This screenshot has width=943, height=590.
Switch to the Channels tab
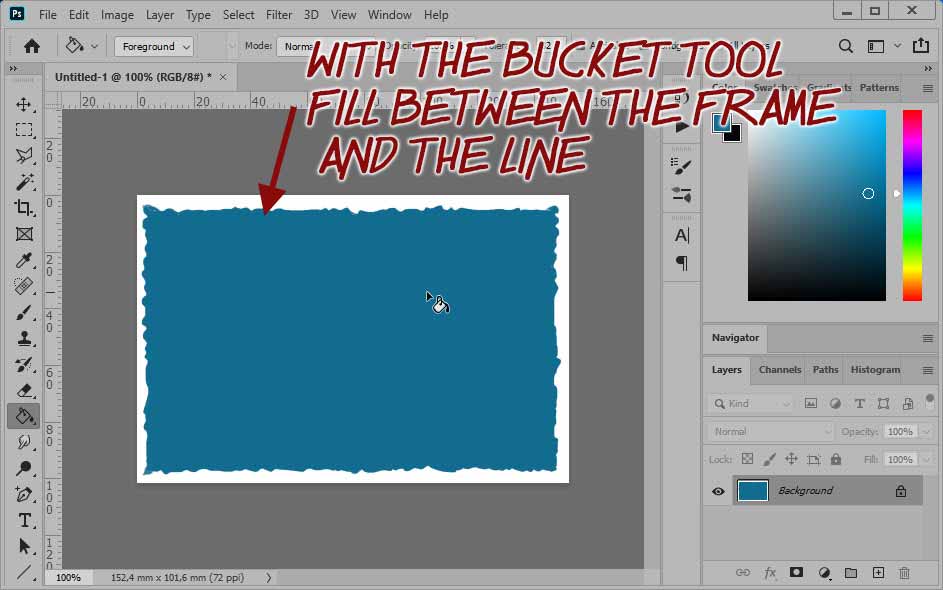779,369
